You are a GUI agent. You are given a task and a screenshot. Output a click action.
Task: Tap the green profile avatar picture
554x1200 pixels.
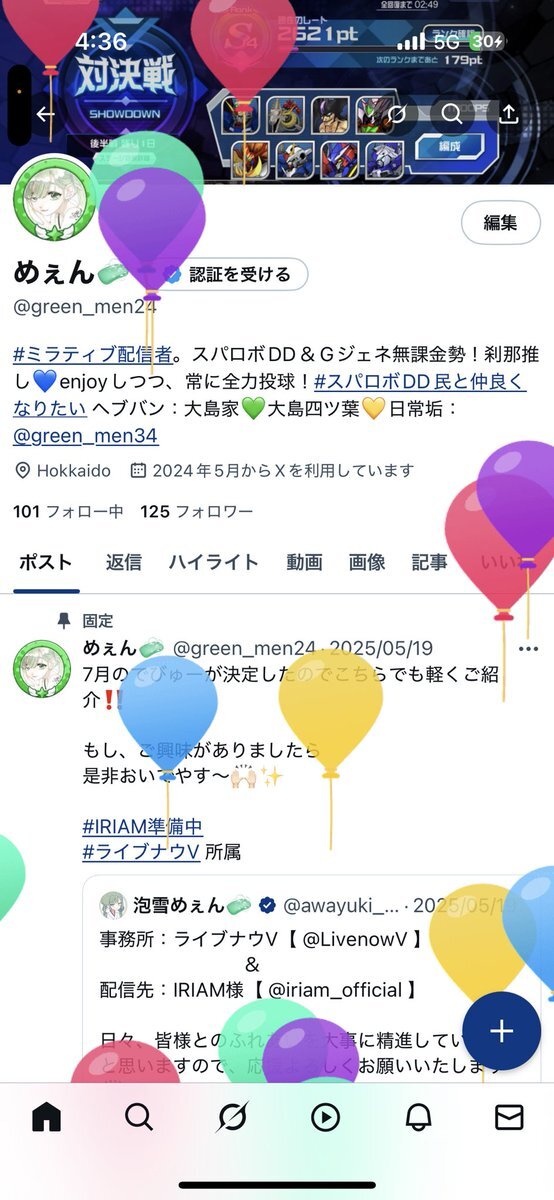coord(55,198)
